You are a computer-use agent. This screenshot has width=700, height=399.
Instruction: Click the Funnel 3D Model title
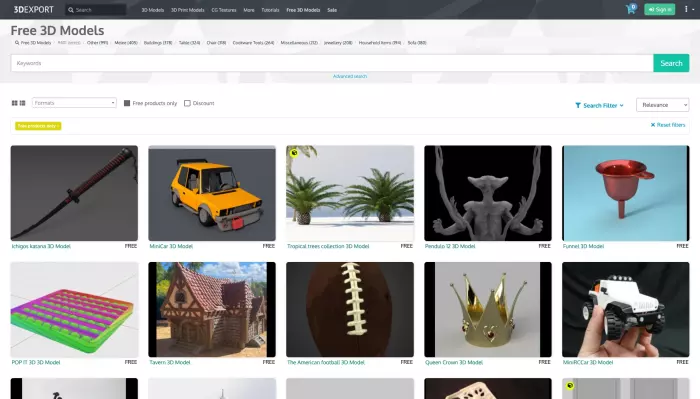[x=583, y=246]
